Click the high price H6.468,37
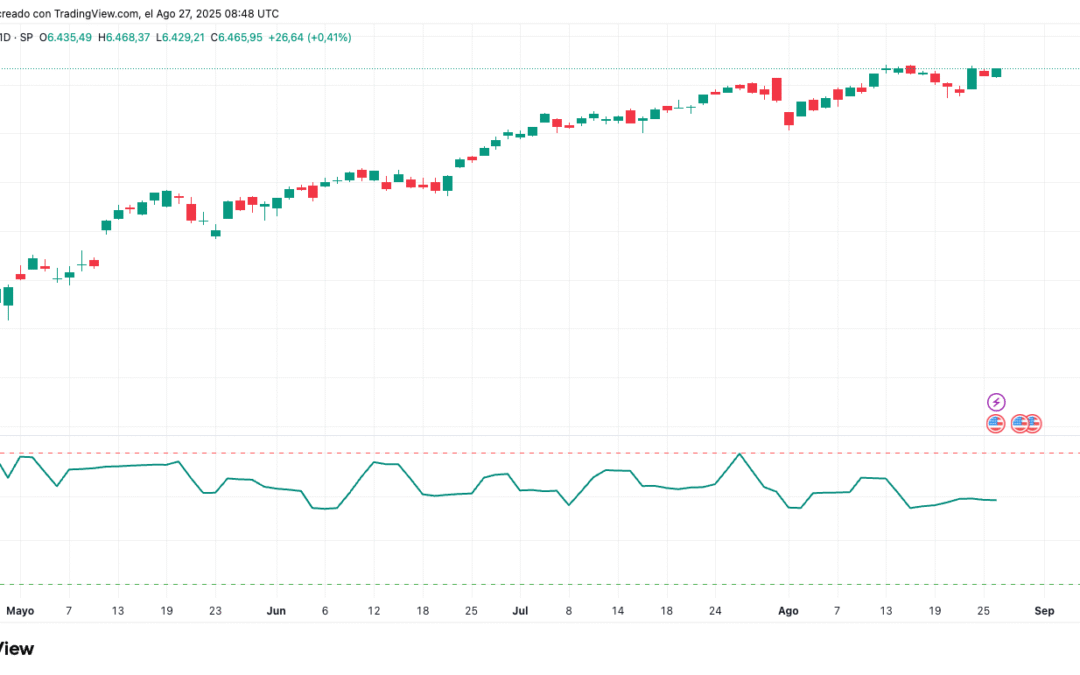 pos(122,36)
